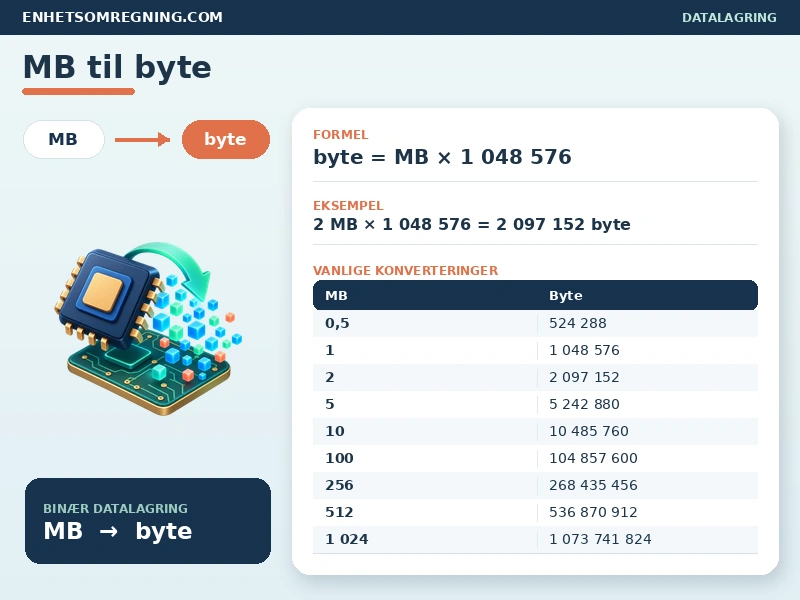Click the orange arrow between MB and byte
The height and width of the screenshot is (600, 800).
tap(142, 139)
